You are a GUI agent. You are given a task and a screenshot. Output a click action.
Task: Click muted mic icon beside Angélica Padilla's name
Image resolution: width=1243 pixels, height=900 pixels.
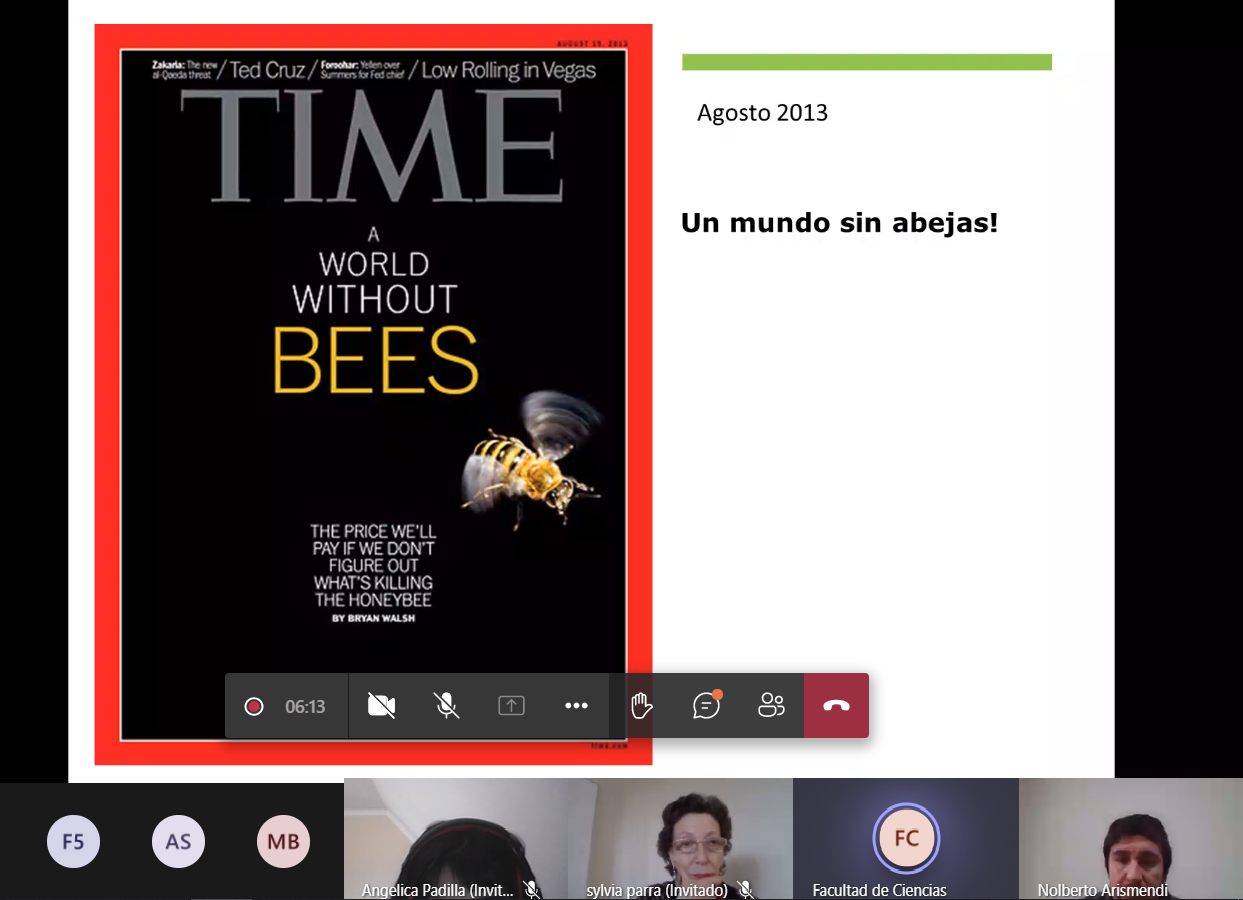(x=532, y=890)
